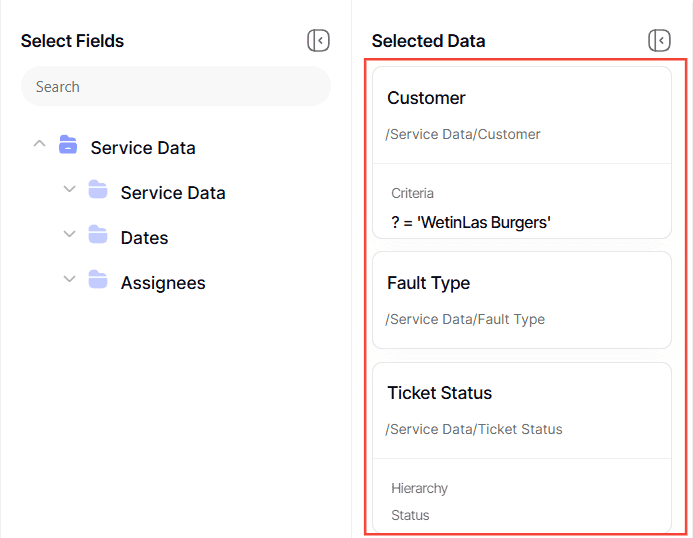Viewport: 693px width, 538px height.
Task: Click the root Service Data folder icon
Action: (68, 145)
